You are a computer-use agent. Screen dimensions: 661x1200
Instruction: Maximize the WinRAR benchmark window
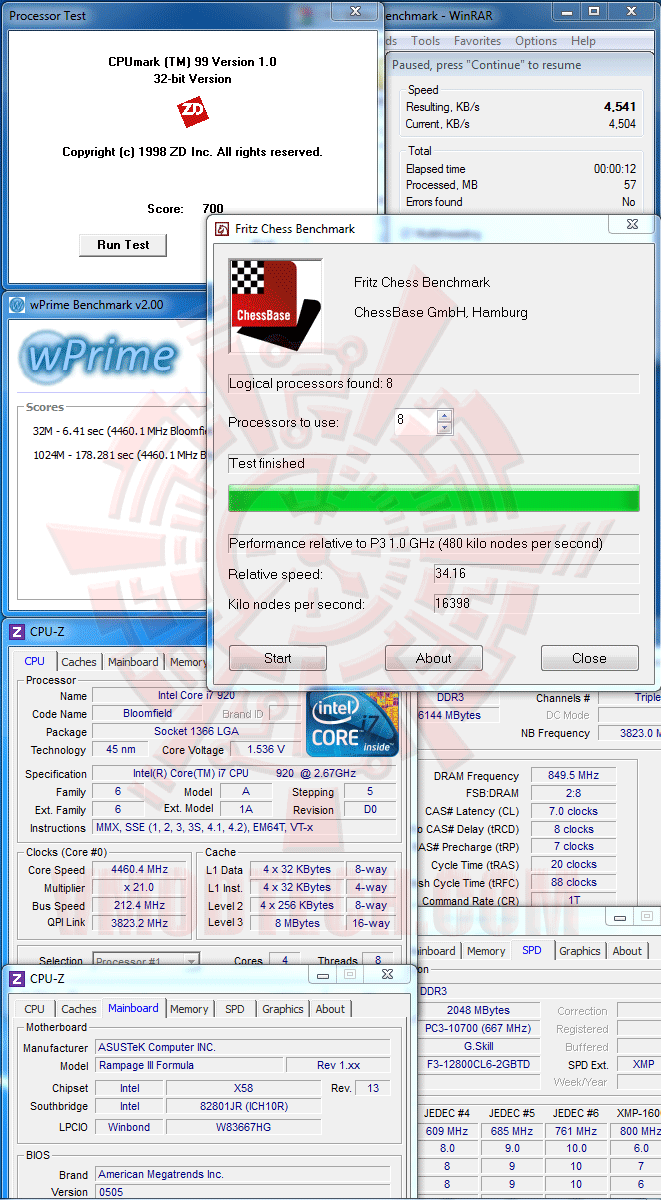tap(594, 11)
